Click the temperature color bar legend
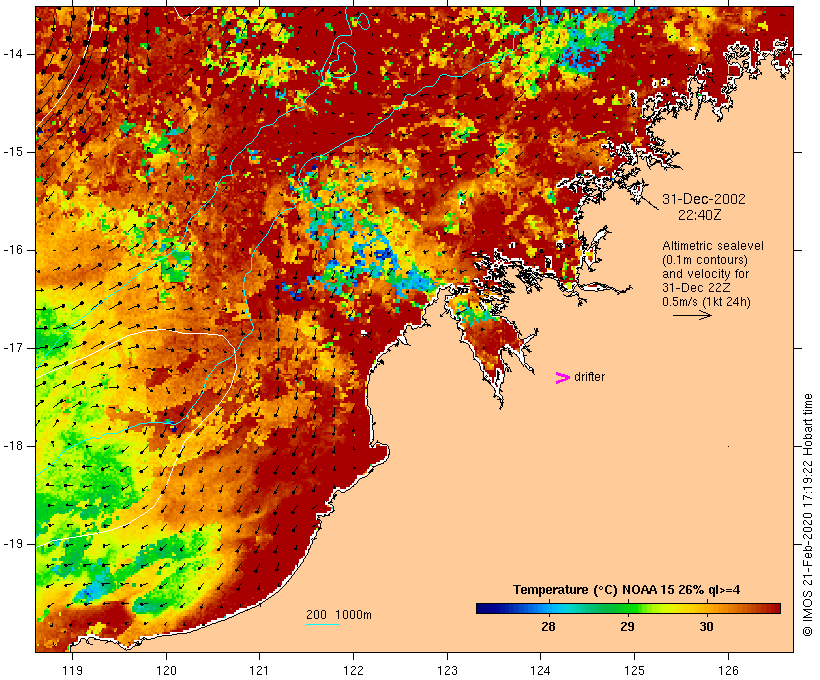Screen dimensions: 820x680 pyautogui.click(x=628, y=608)
